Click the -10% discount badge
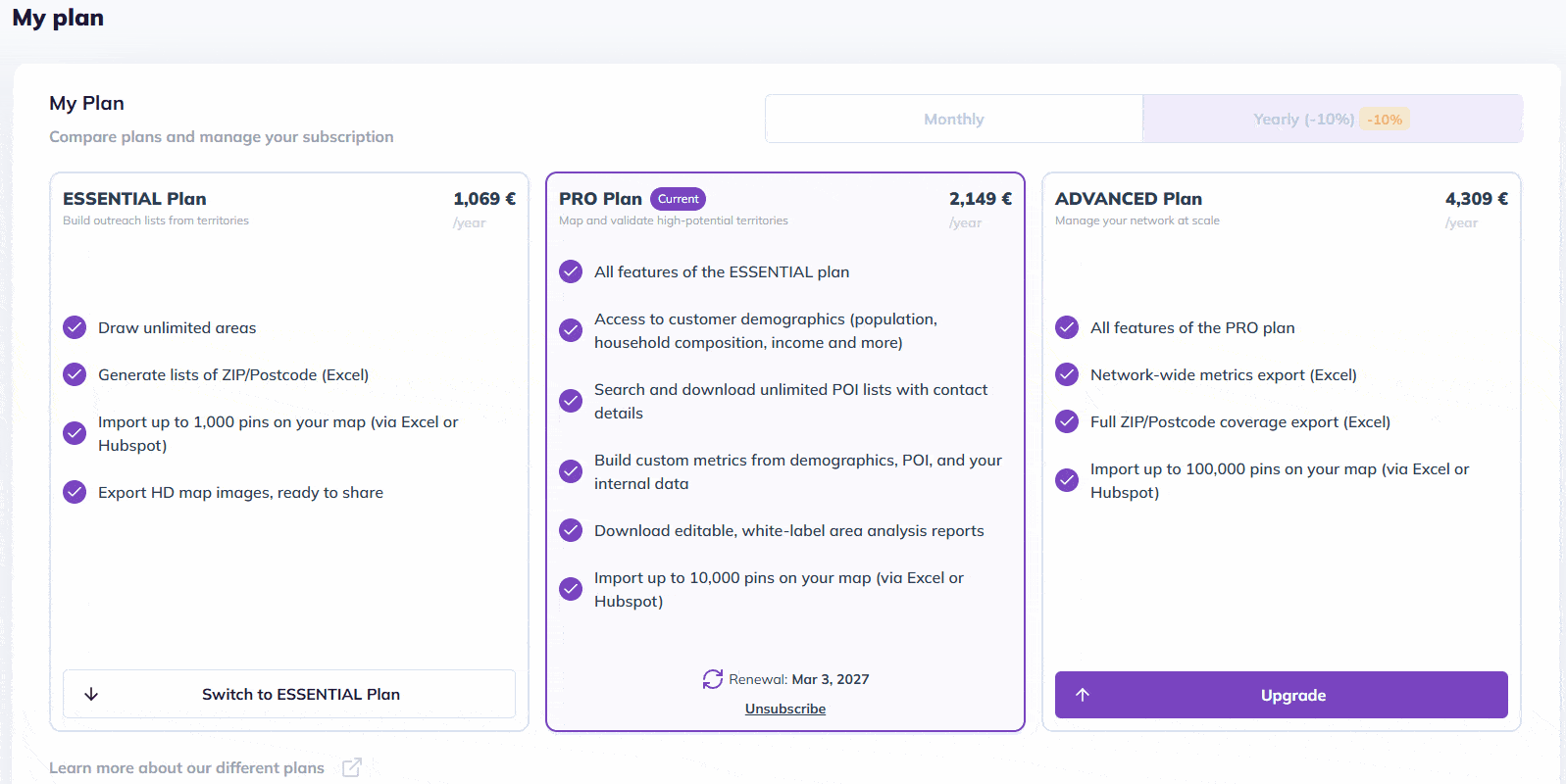Screen dimensions: 1566x784 tap(1385, 120)
